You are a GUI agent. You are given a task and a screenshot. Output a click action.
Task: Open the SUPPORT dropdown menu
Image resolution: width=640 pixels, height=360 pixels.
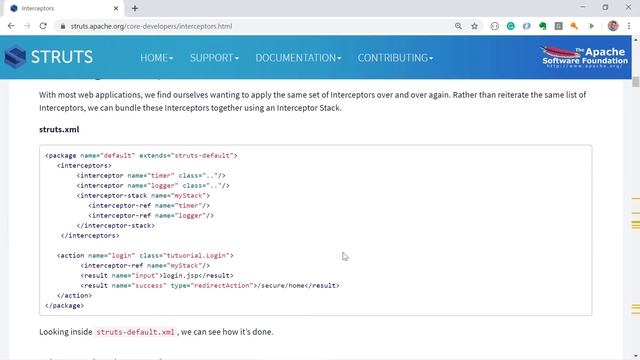coord(214,58)
